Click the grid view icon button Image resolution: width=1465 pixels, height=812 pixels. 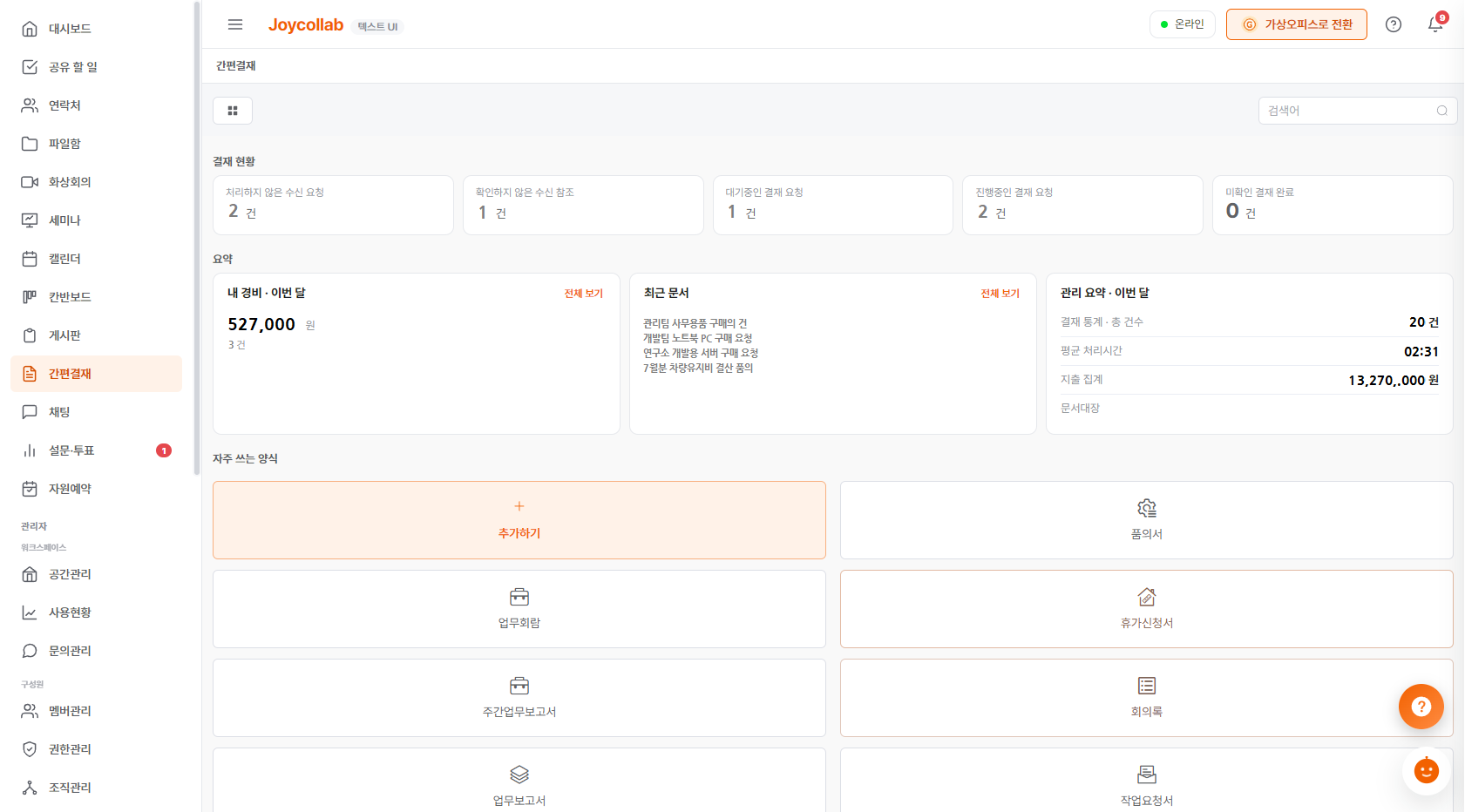pos(233,111)
